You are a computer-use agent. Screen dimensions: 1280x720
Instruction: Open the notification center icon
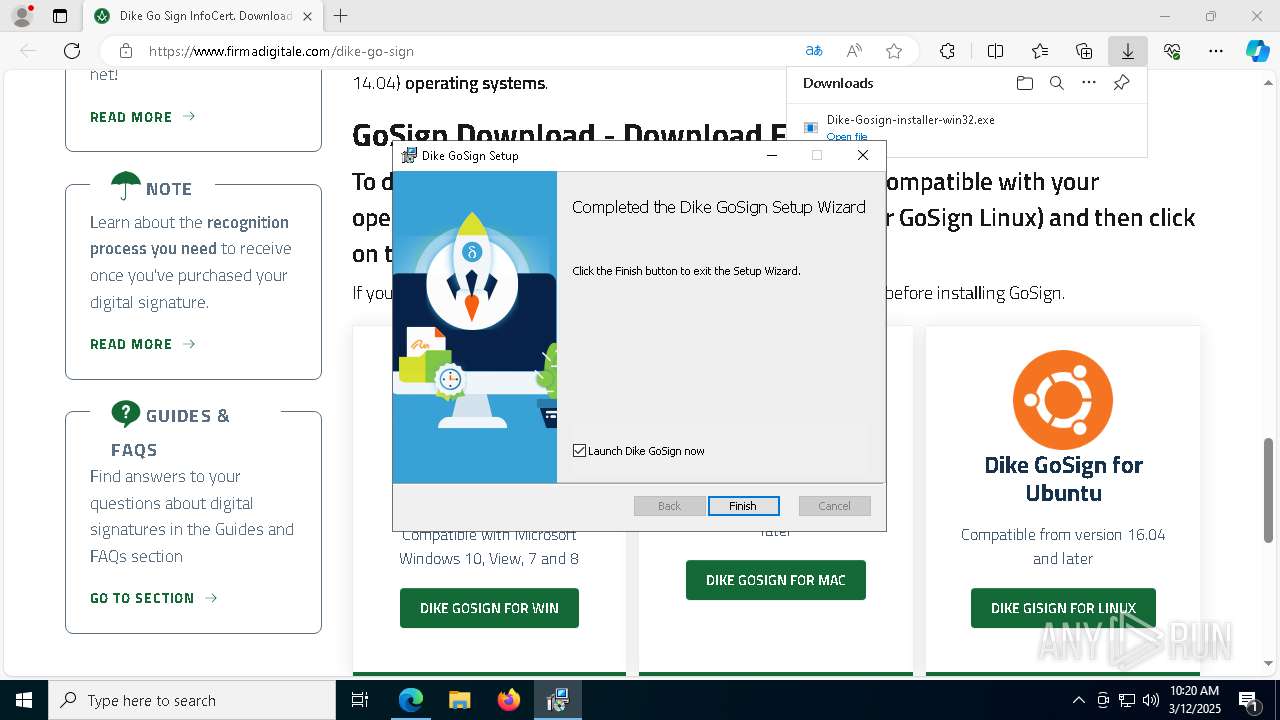[x=1249, y=700]
